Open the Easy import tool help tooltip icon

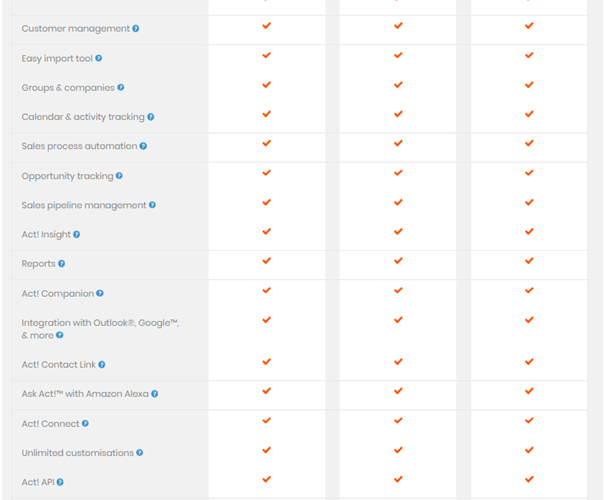(x=99, y=58)
